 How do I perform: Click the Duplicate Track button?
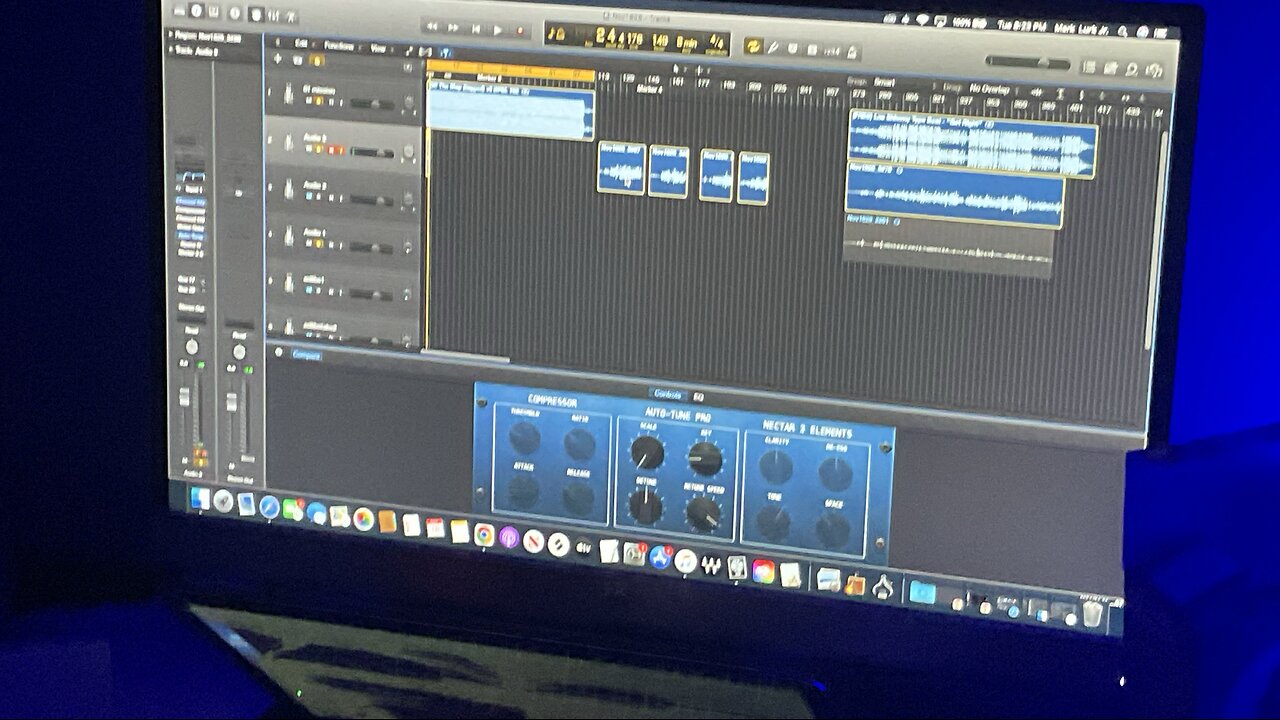tap(298, 60)
